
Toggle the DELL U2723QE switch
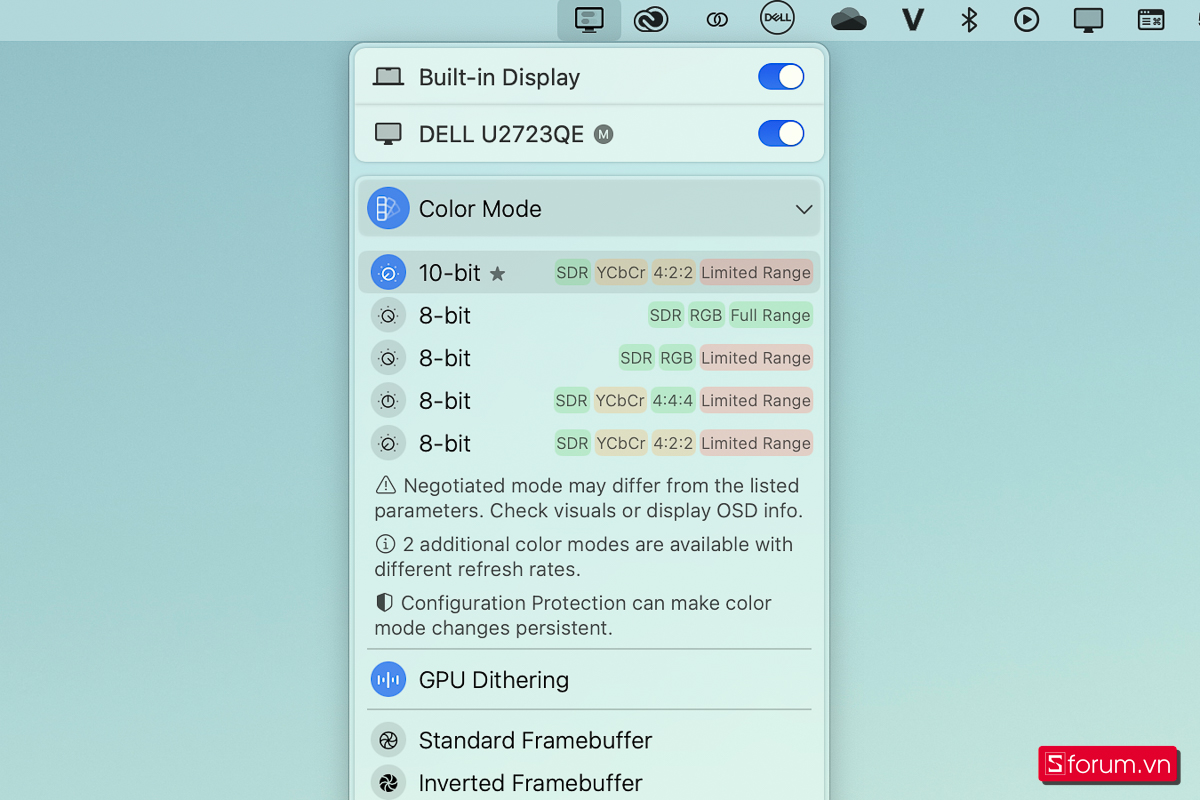coord(781,133)
